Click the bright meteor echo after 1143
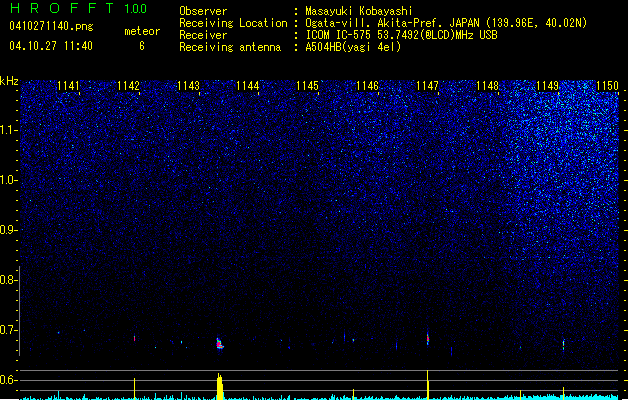 (x=219, y=344)
